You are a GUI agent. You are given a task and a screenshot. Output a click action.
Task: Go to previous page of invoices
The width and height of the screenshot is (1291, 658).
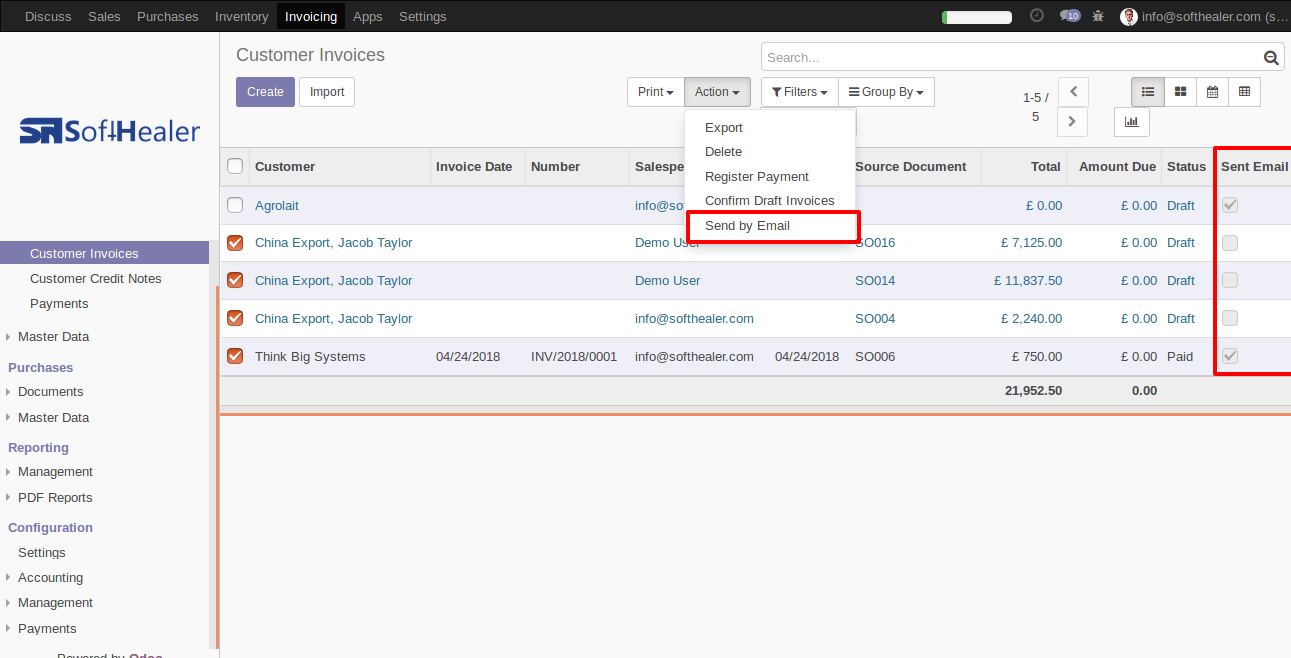click(x=1073, y=91)
